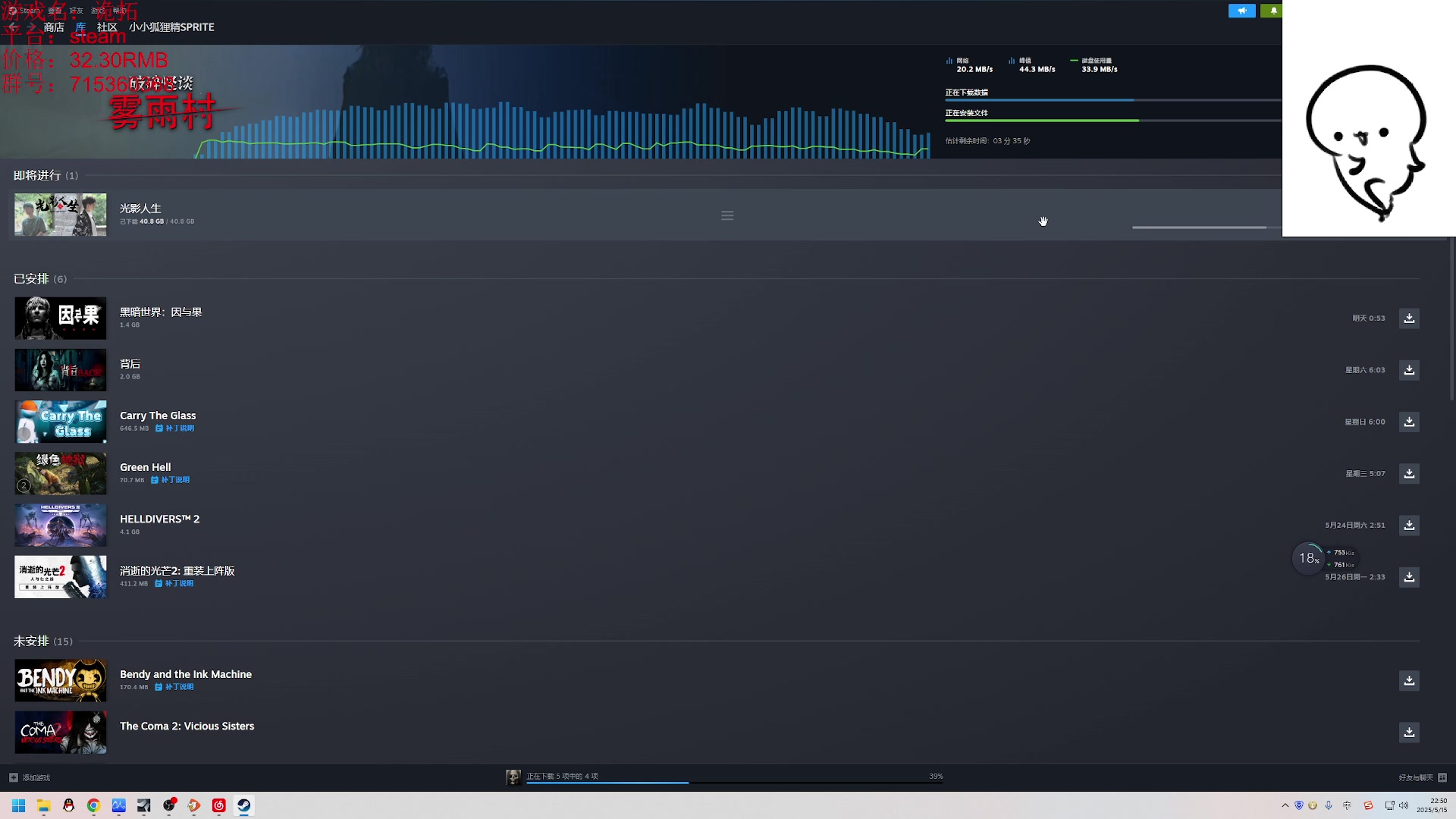Open File Explorer from the taskbar
The height and width of the screenshot is (819, 1456).
(44, 805)
